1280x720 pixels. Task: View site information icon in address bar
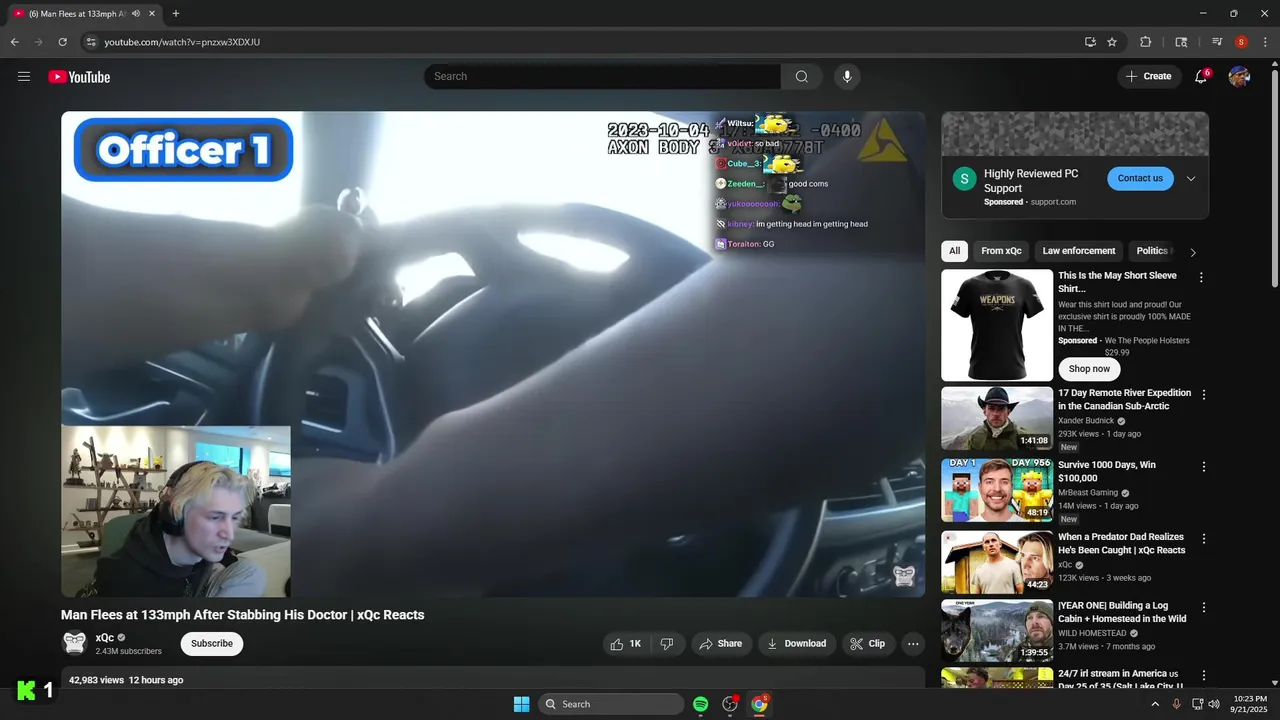91,42
